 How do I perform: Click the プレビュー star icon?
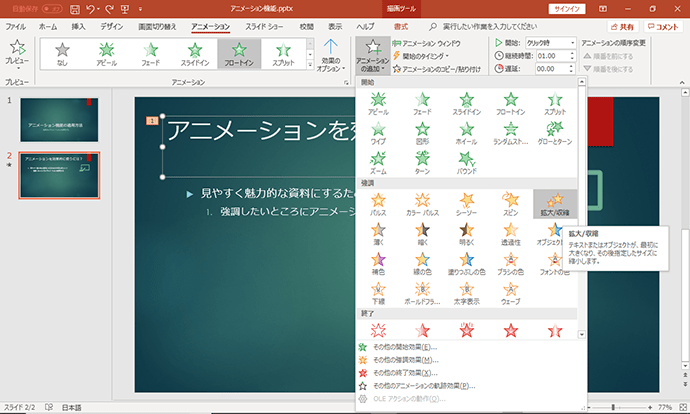17,48
